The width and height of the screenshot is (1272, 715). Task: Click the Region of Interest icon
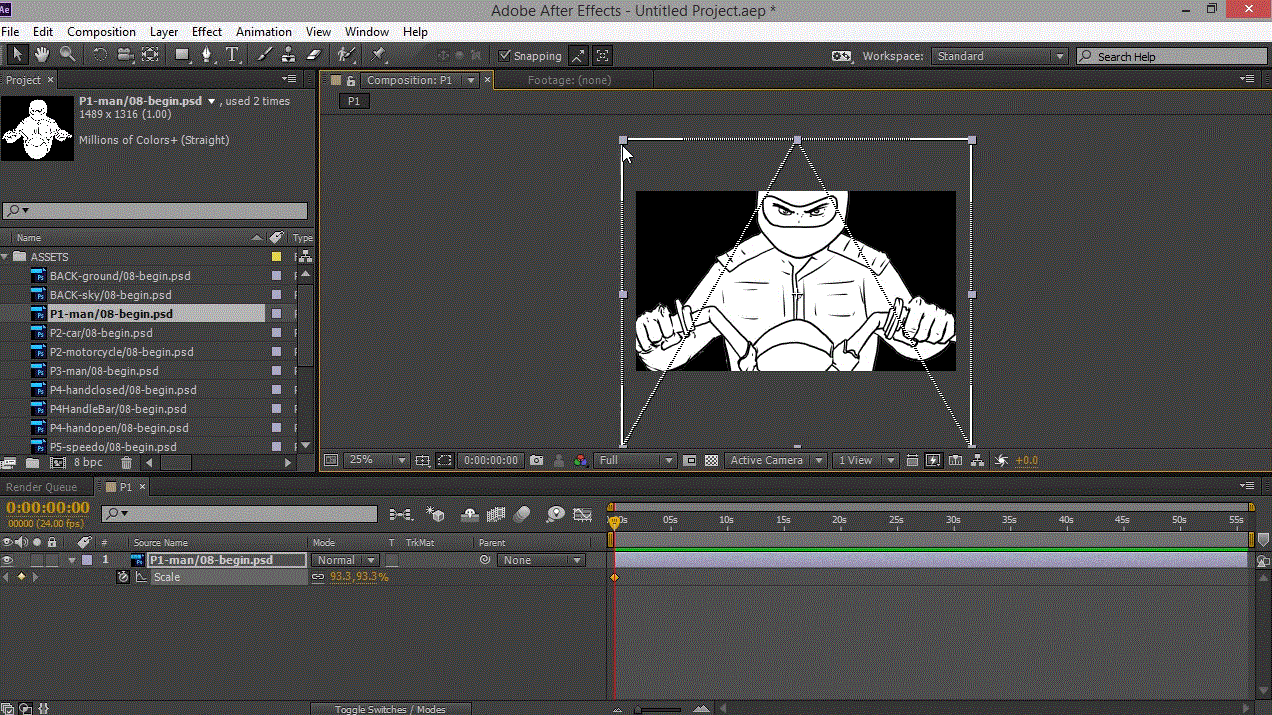(690, 460)
